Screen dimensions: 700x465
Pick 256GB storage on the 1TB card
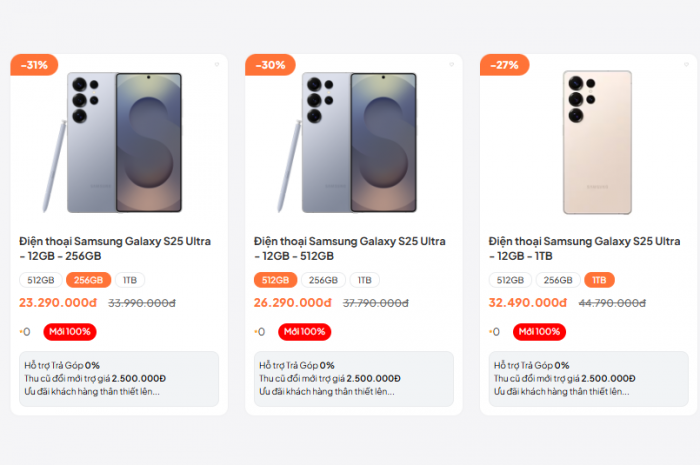(x=558, y=280)
